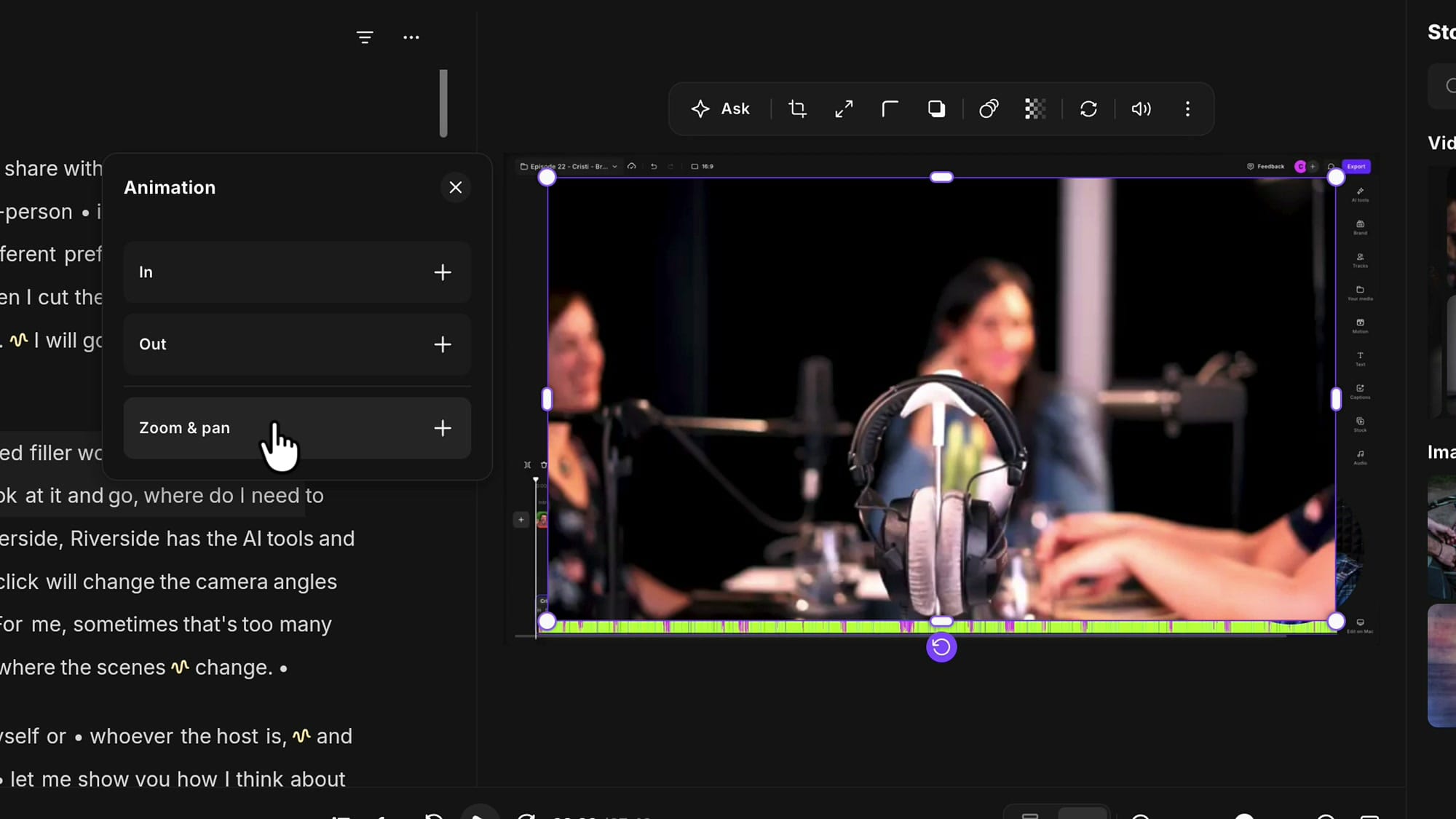Click the top-left corner handle of the selection
Image resolution: width=1456 pixels, height=819 pixels.
pyautogui.click(x=547, y=178)
